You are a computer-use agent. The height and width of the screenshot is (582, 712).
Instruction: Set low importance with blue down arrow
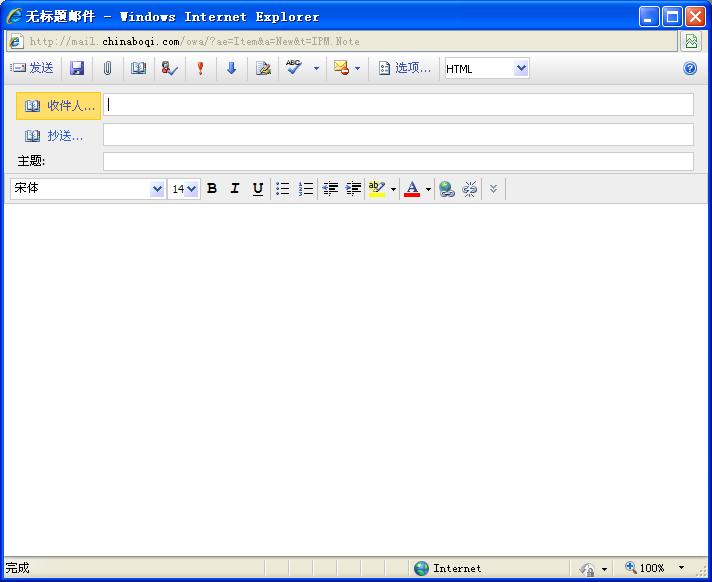232,69
